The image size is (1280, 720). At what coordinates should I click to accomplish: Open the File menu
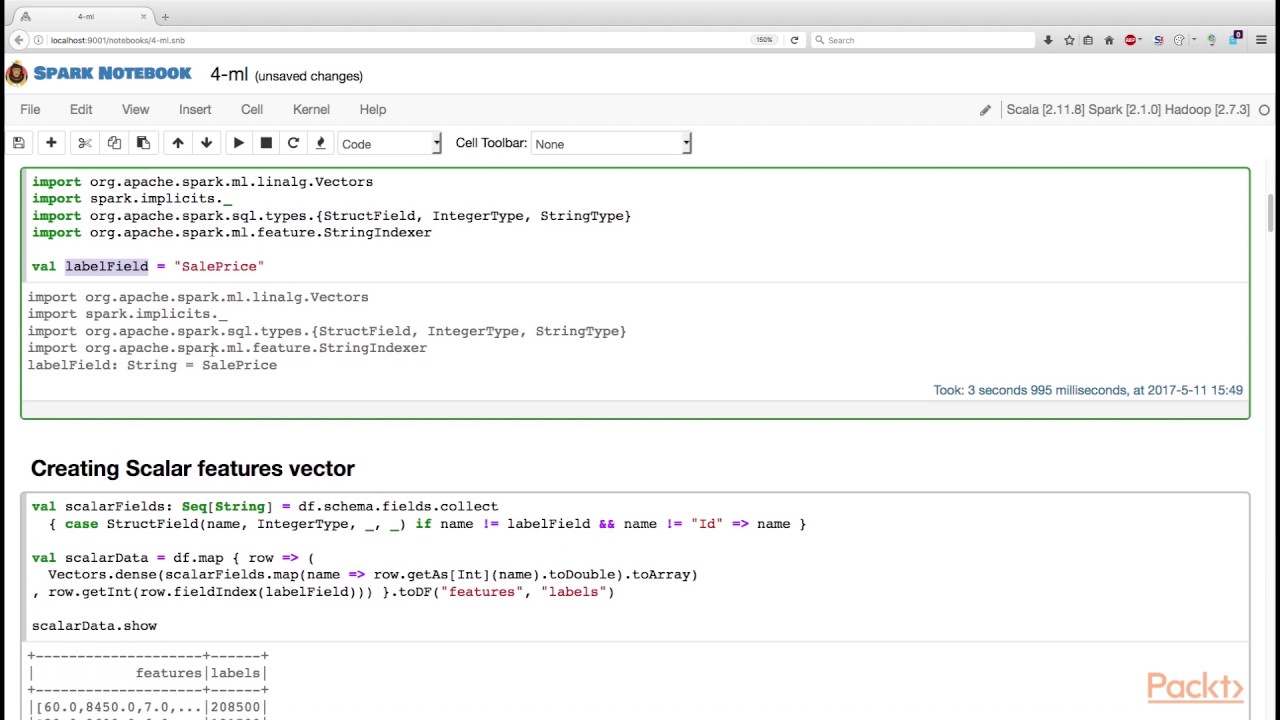[x=30, y=110]
